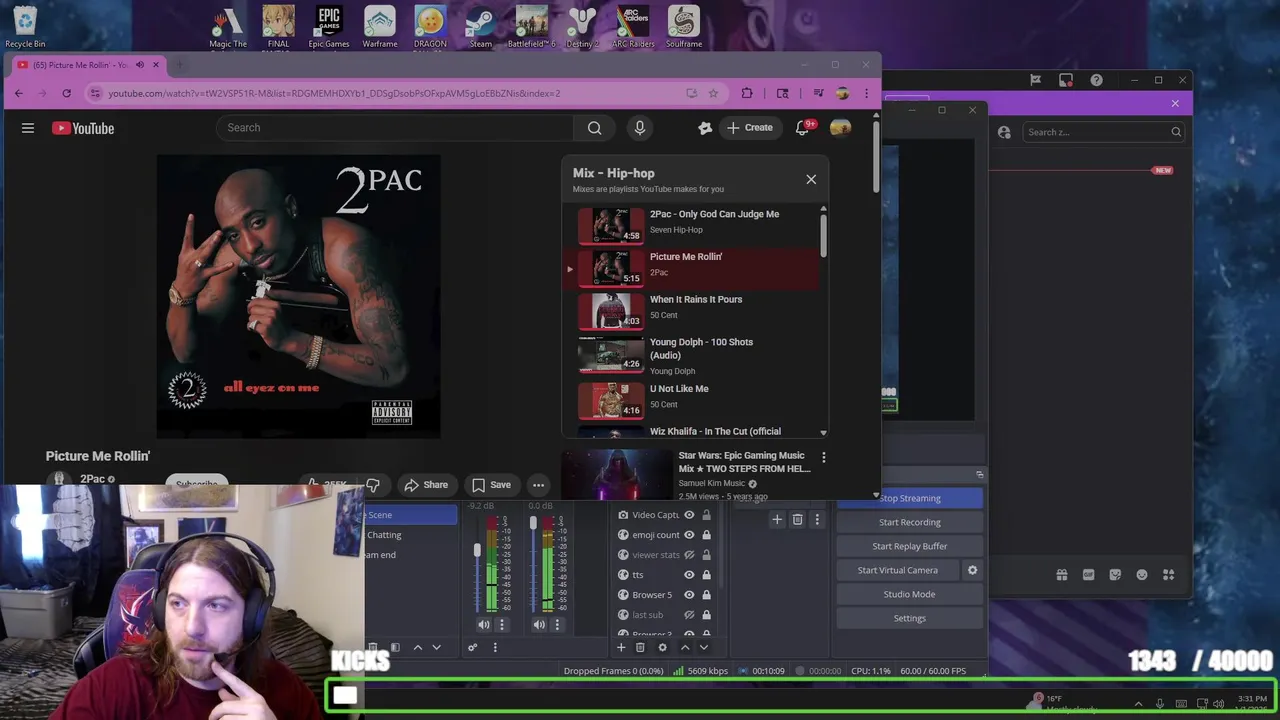
Task: Mute the first audio mixer channel in OBS
Action: coord(484,625)
